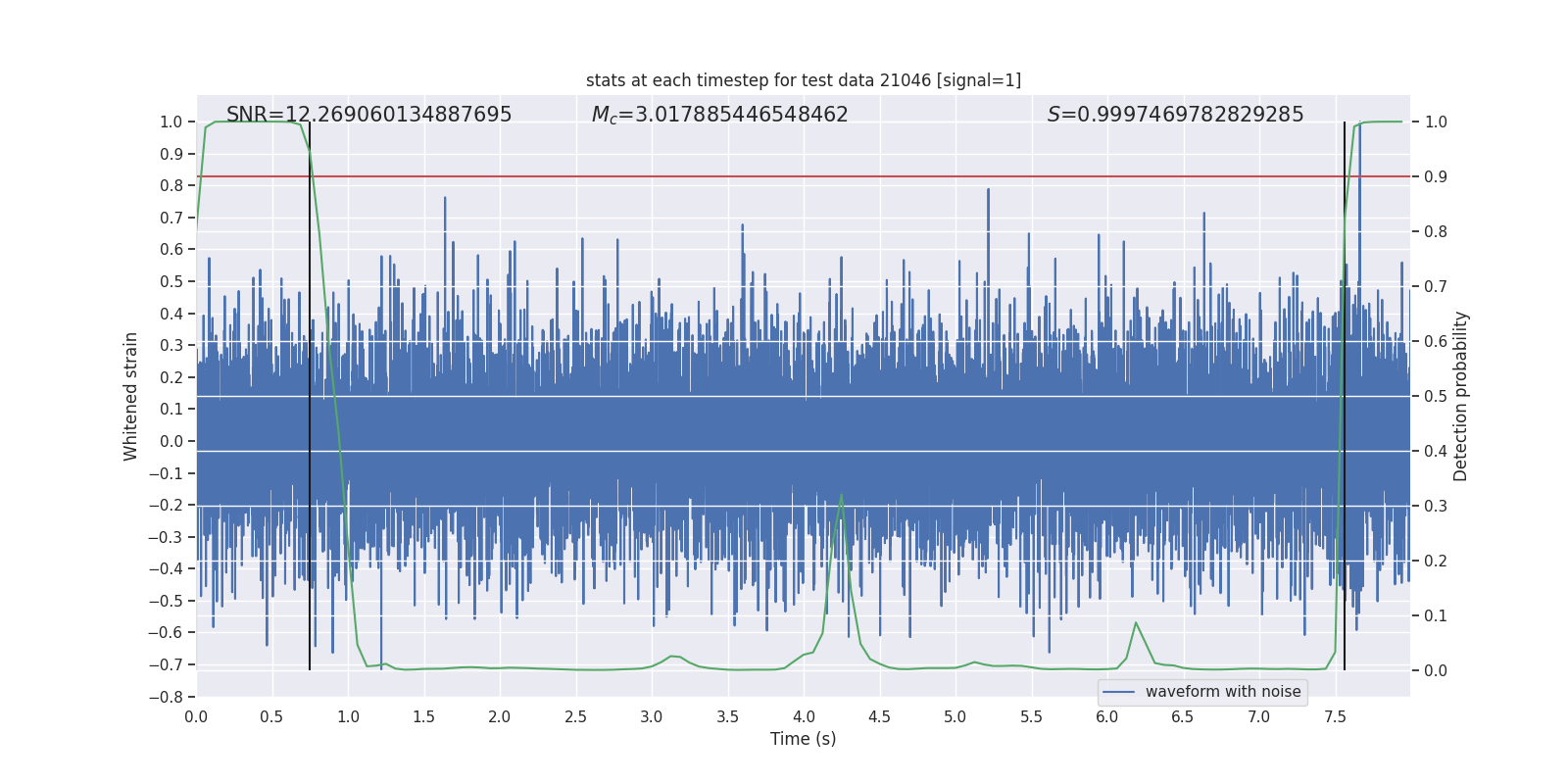Click the 6.5 tick on the Time axis
Image resolution: width=1568 pixels, height=784 pixels.
(x=1183, y=717)
